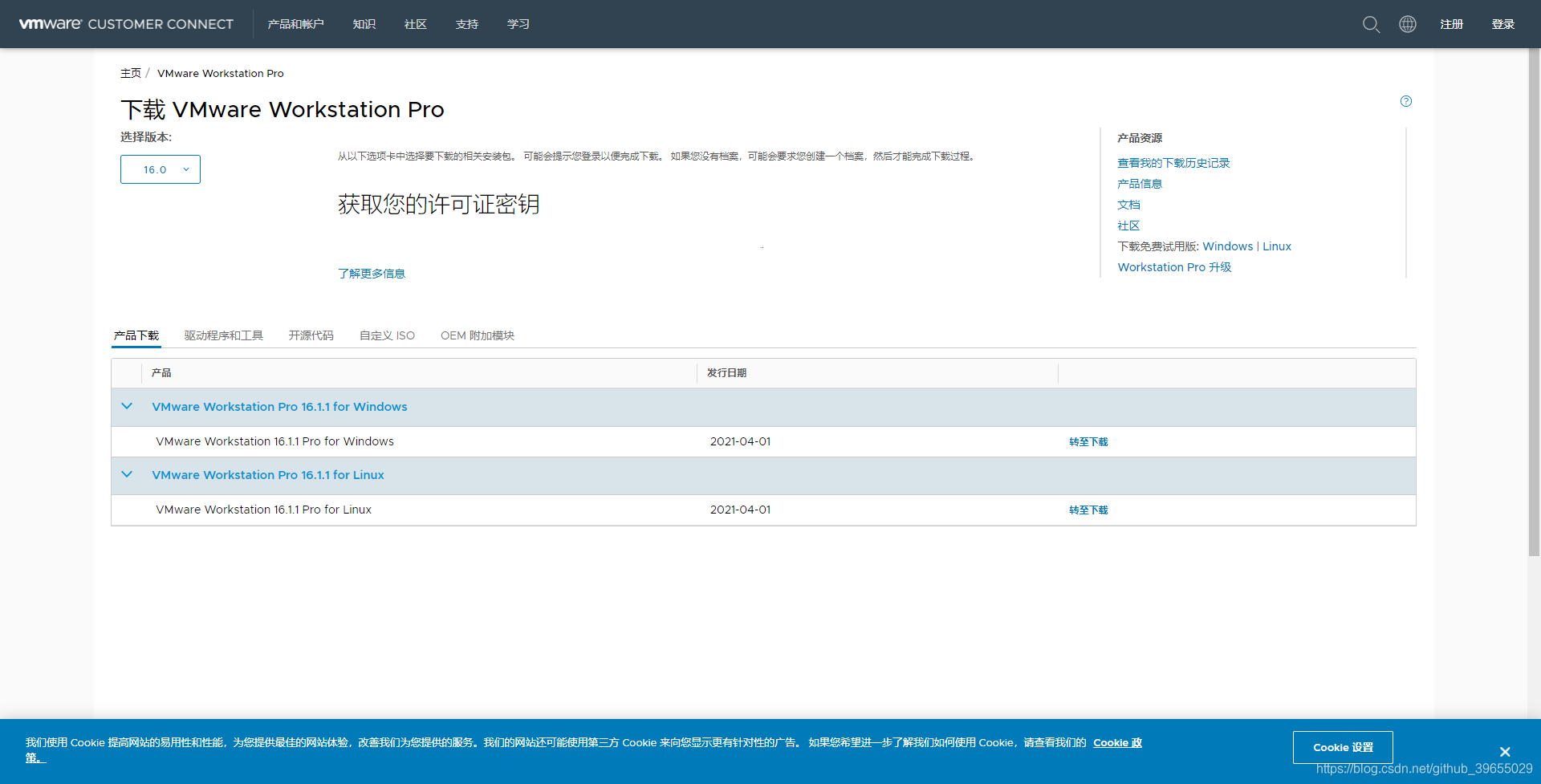The image size is (1541, 784).
Task: Click 转至下载 for Windows version
Action: pos(1088,442)
